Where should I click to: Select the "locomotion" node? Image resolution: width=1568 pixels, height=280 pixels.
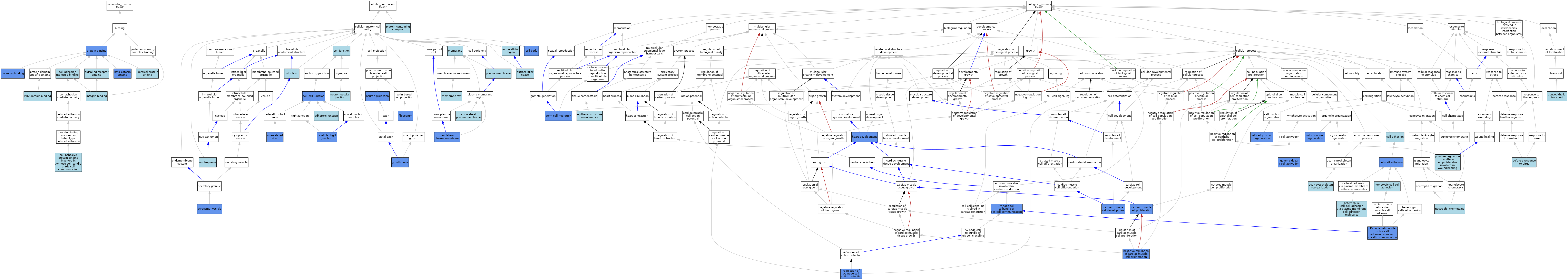tap(1415, 28)
